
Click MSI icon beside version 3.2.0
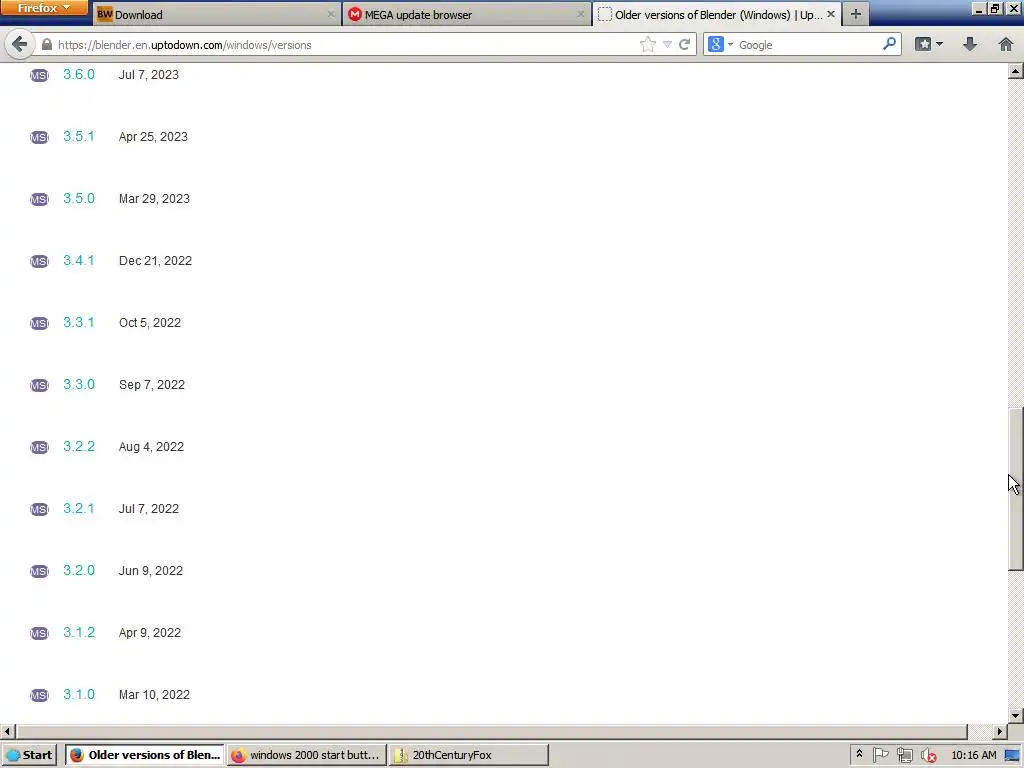39,571
